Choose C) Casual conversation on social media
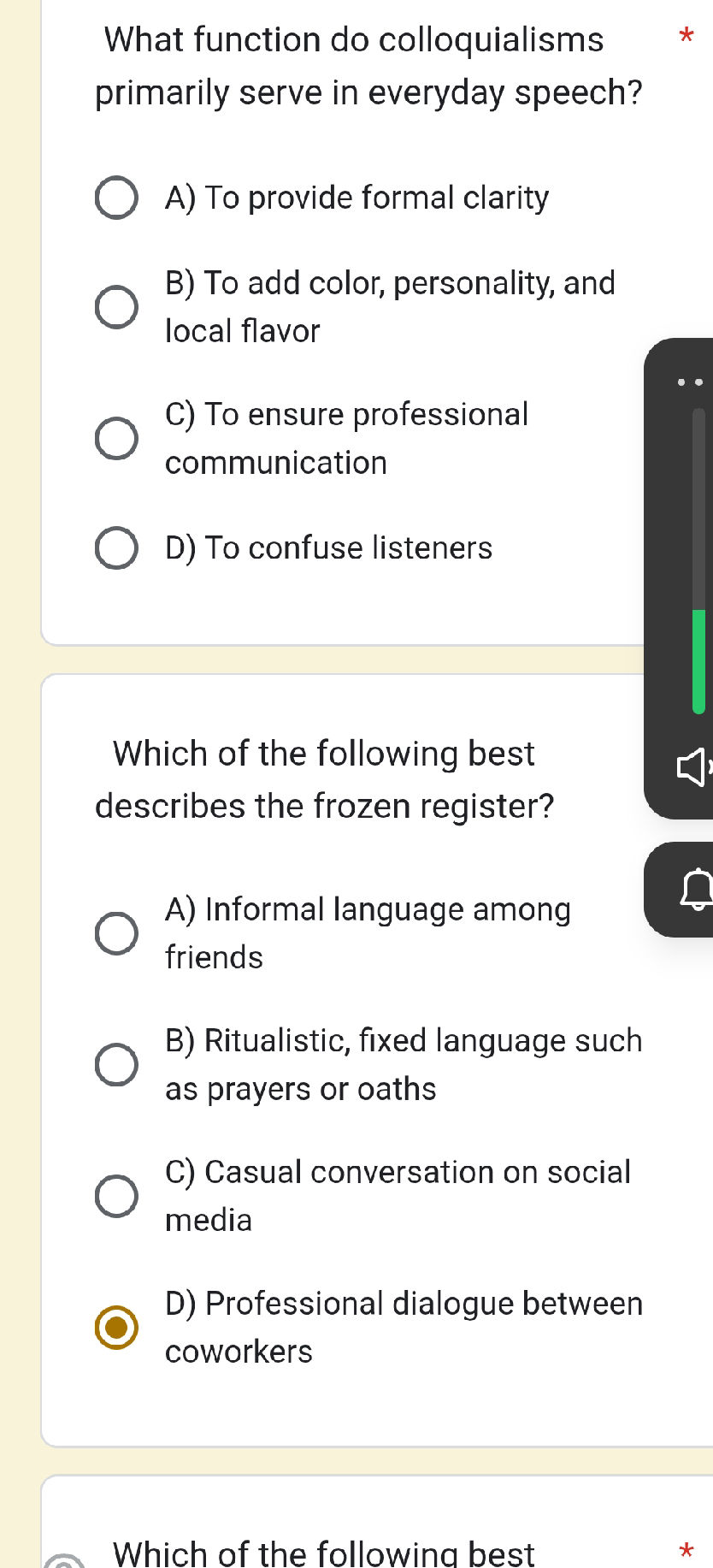Screen dimensions: 713x1568 [117, 1196]
